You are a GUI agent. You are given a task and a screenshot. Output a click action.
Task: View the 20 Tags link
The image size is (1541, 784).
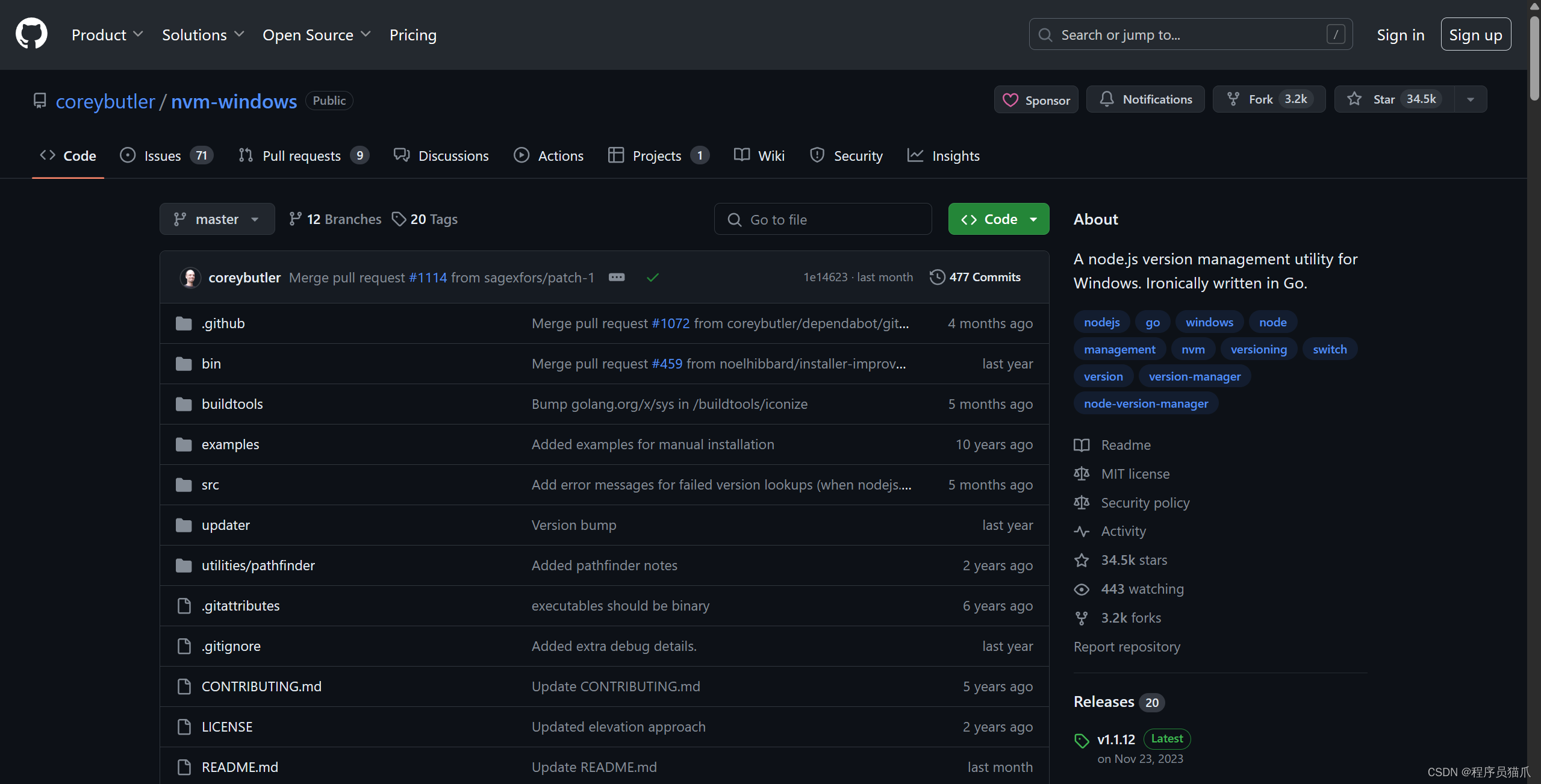(x=425, y=219)
